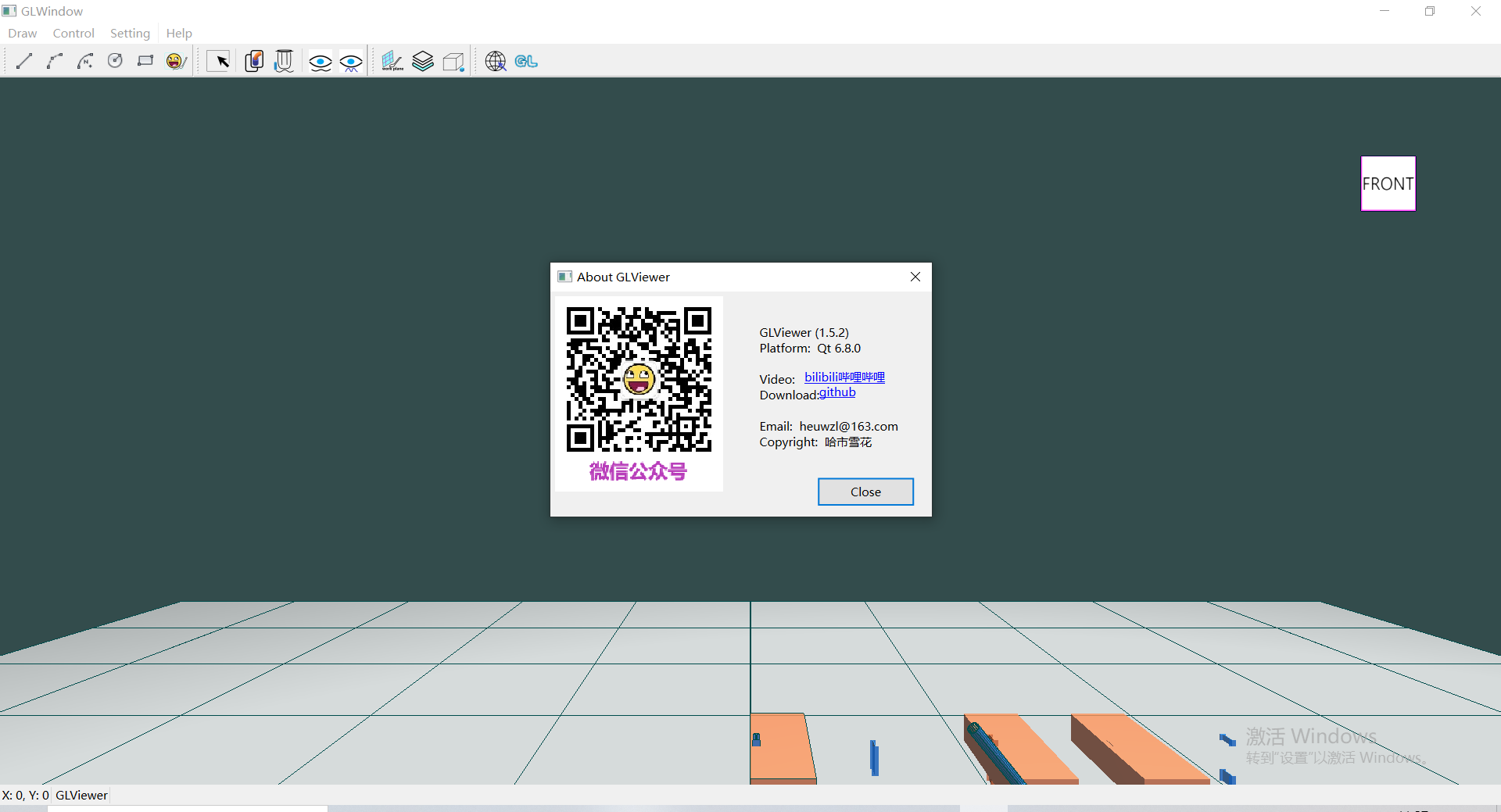Select the circle drawing tool

116,61
